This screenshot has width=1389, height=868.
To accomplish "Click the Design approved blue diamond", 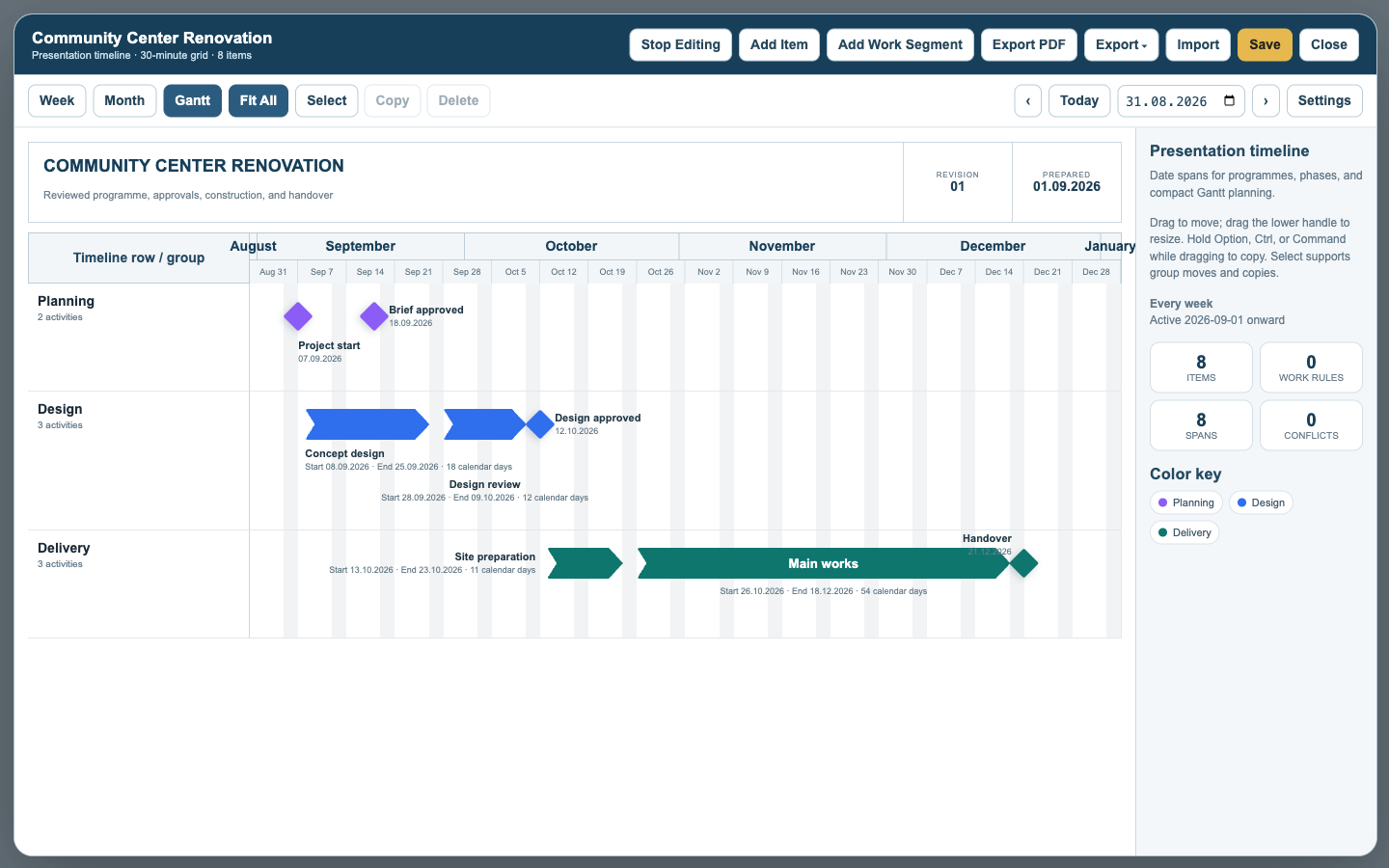I will [x=539, y=424].
